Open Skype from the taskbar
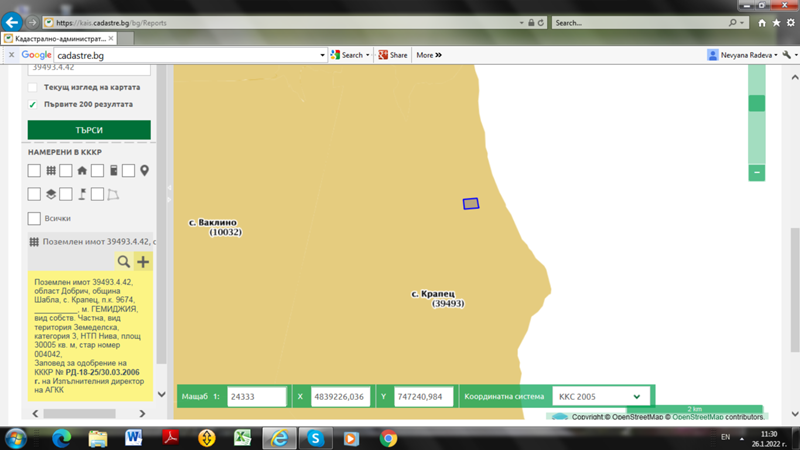 [x=315, y=438]
